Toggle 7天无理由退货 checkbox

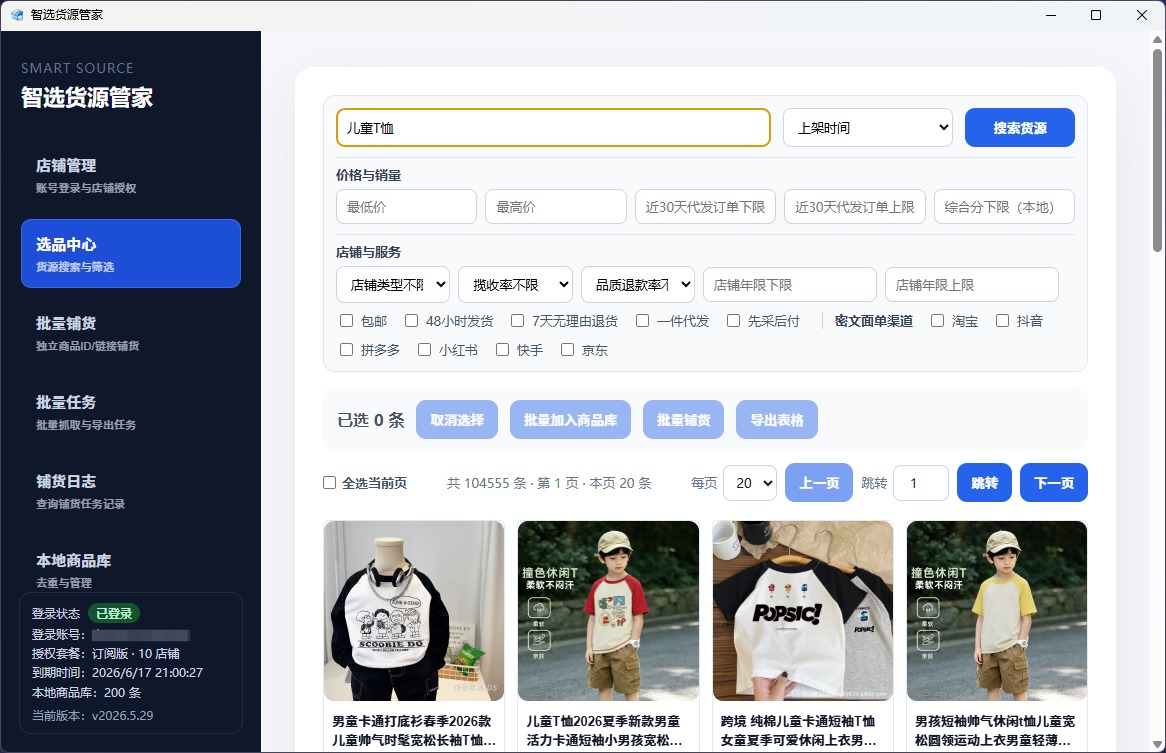pos(518,320)
